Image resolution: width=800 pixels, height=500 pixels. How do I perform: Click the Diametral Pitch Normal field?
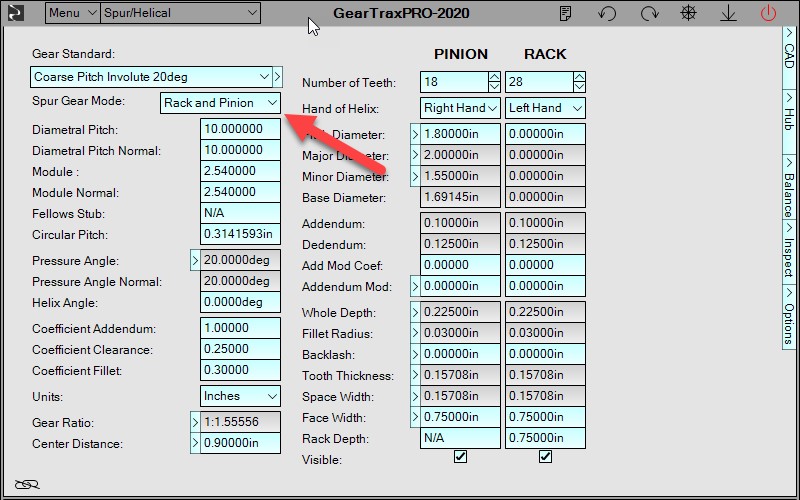coord(240,150)
